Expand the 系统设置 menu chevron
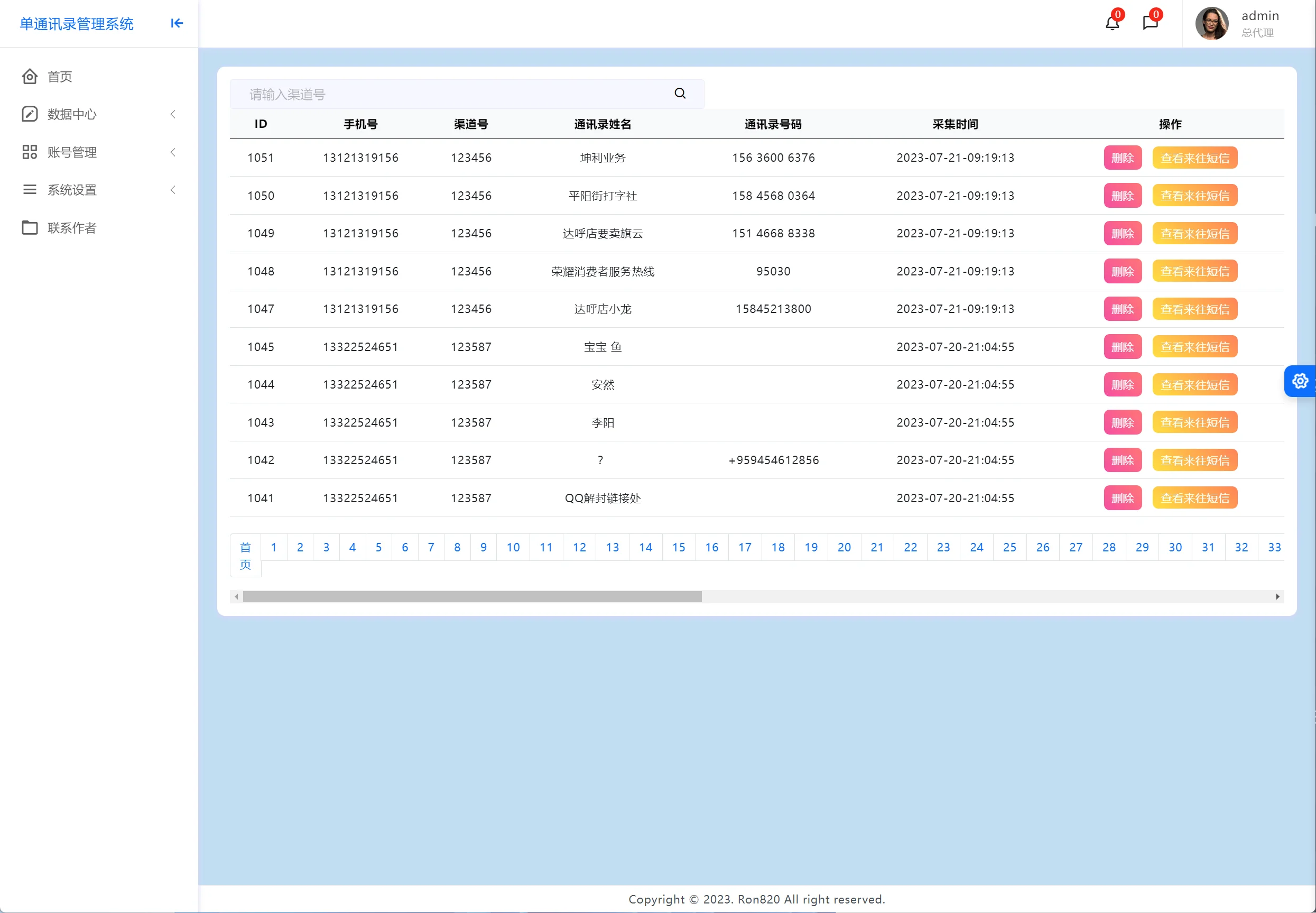This screenshot has height=913, width=1316. (173, 190)
